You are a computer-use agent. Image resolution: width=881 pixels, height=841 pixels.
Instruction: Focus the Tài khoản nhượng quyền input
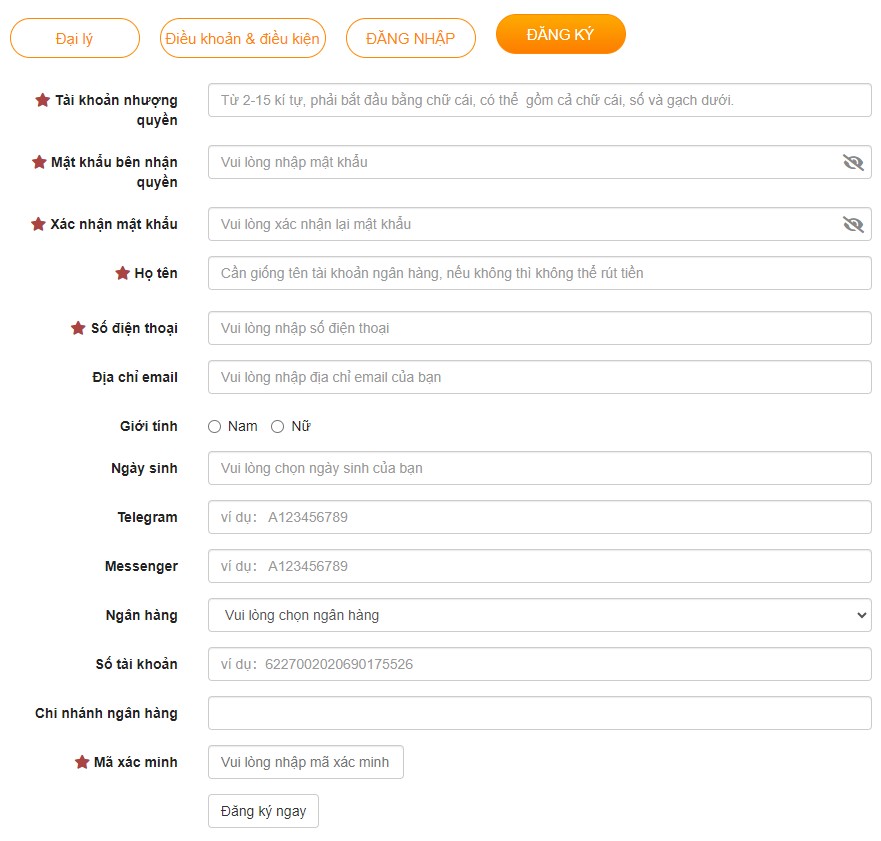pos(539,100)
